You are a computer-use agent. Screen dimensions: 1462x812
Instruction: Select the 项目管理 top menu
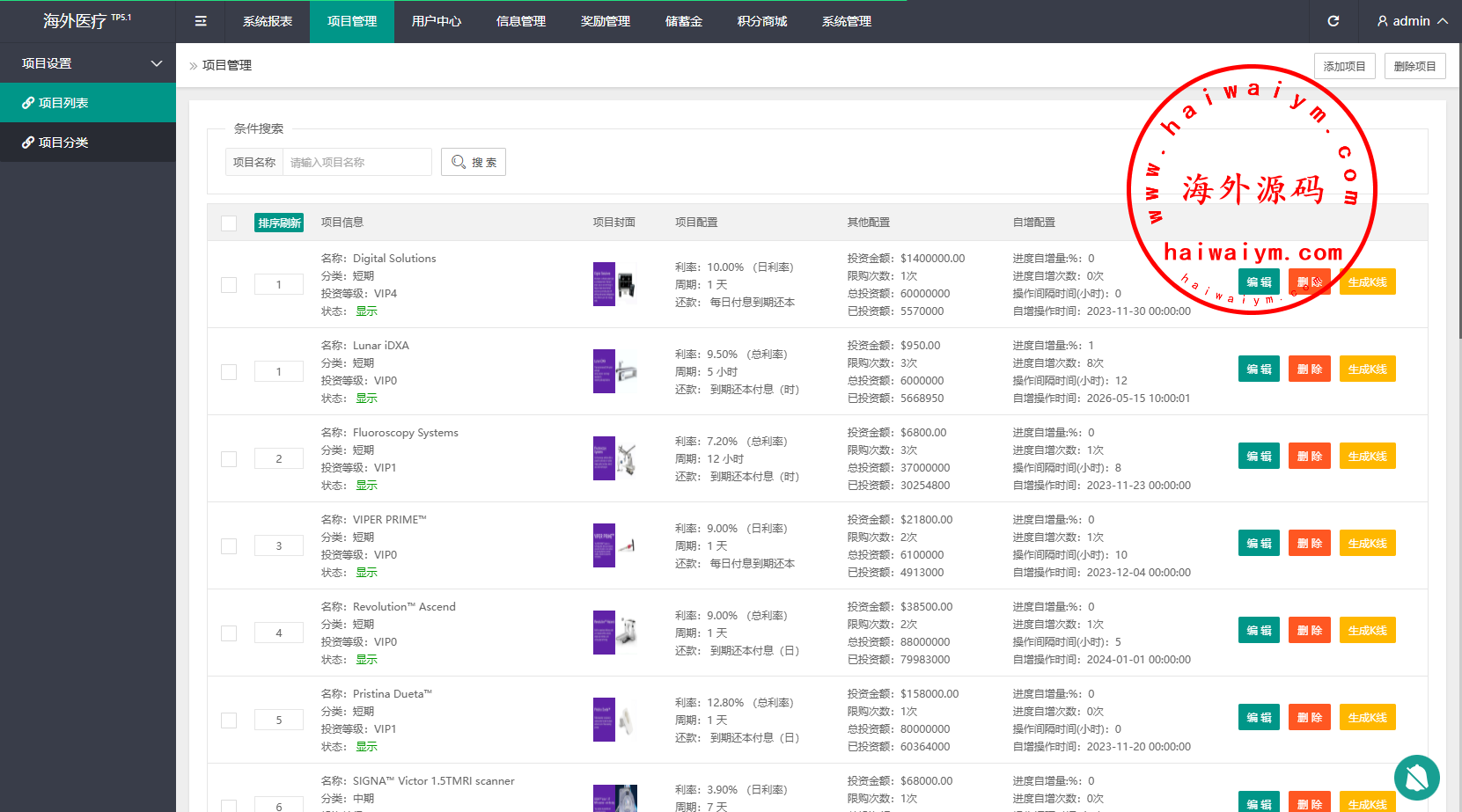352,21
